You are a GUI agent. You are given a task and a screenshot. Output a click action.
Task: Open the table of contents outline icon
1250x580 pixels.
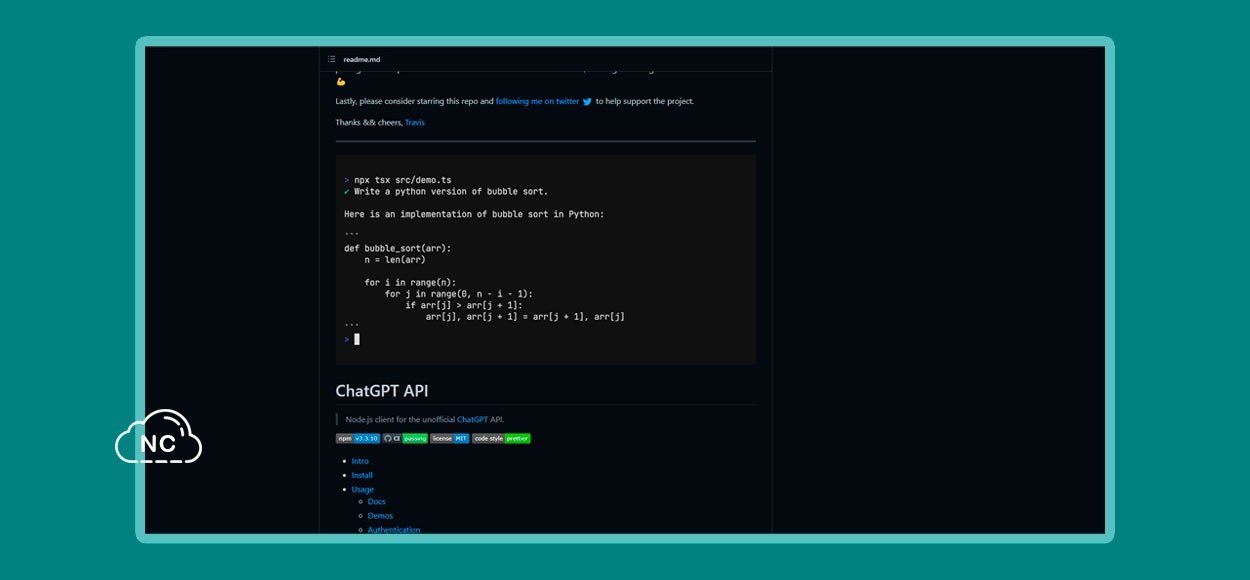(332, 59)
